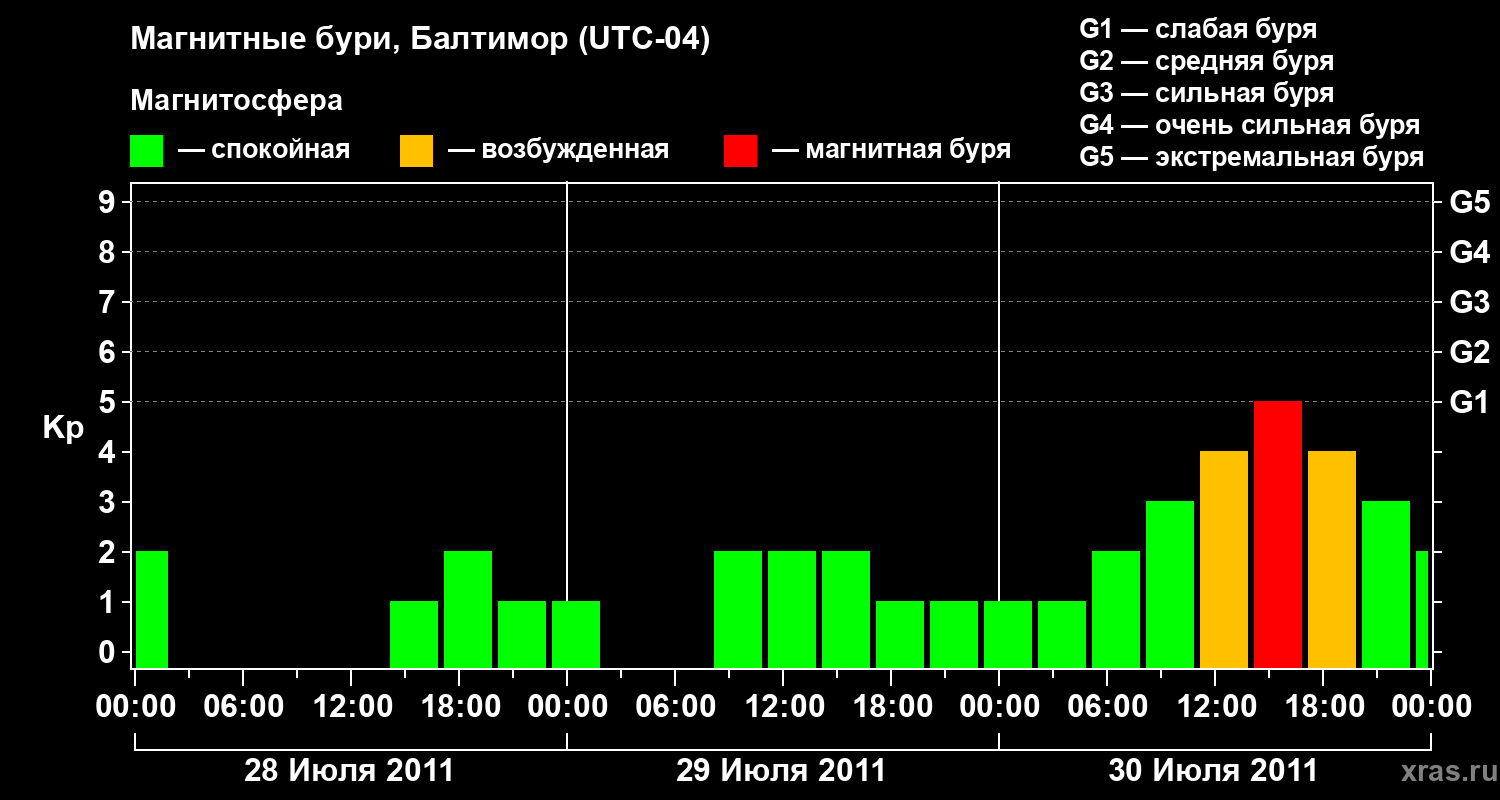Click the 'G4 — очень сильная буря' legend line

coord(1250,125)
